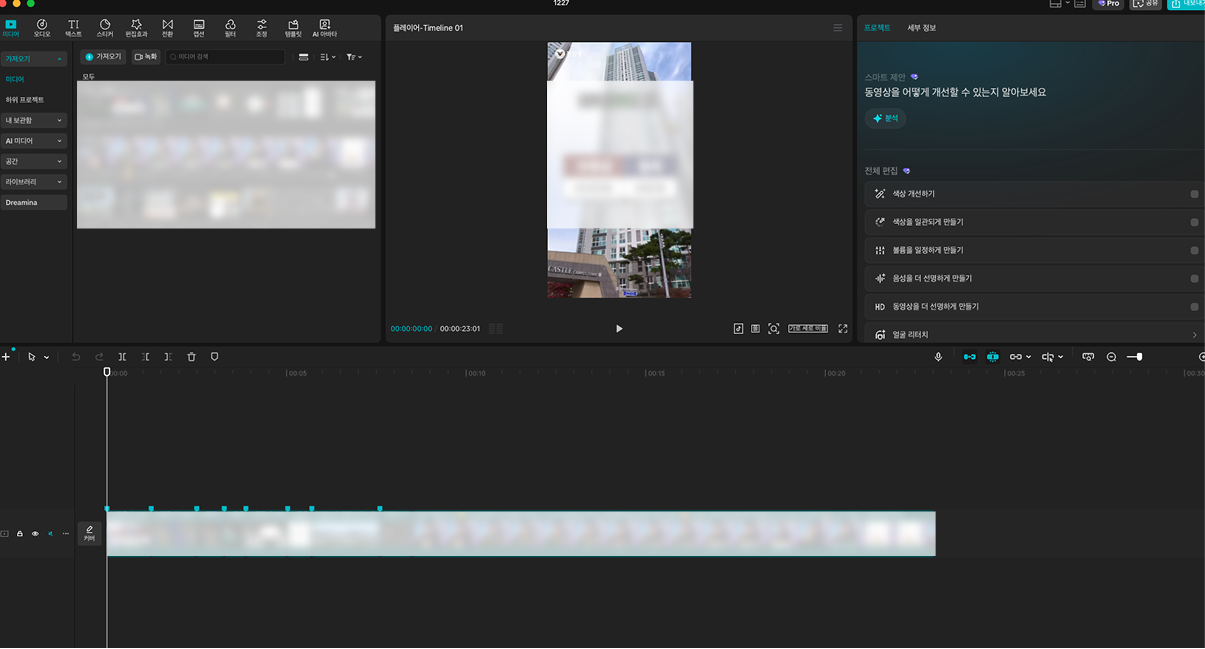Open the 필터 (Filter) panel icon
This screenshot has height=649, width=1205.
tap(230, 27)
